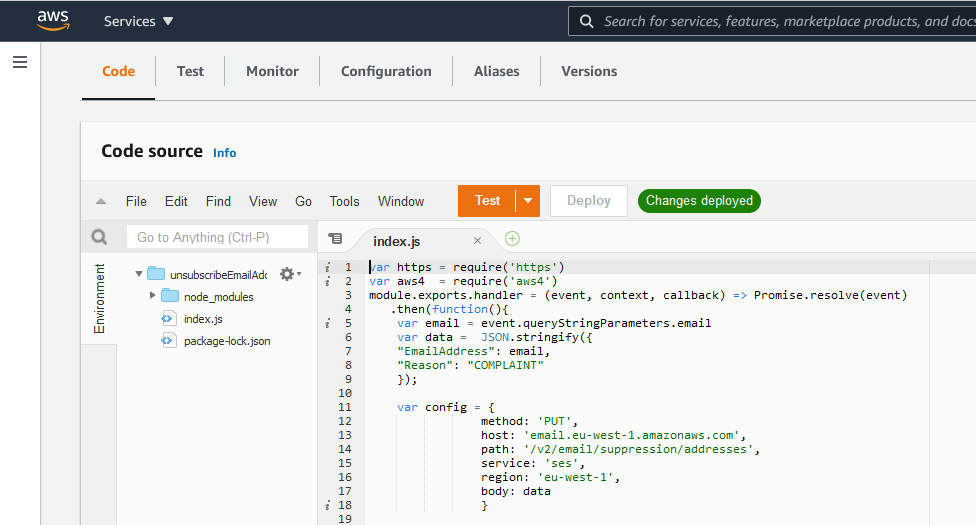Click the '/v2/email/suppression/addresses' path string

point(638,449)
